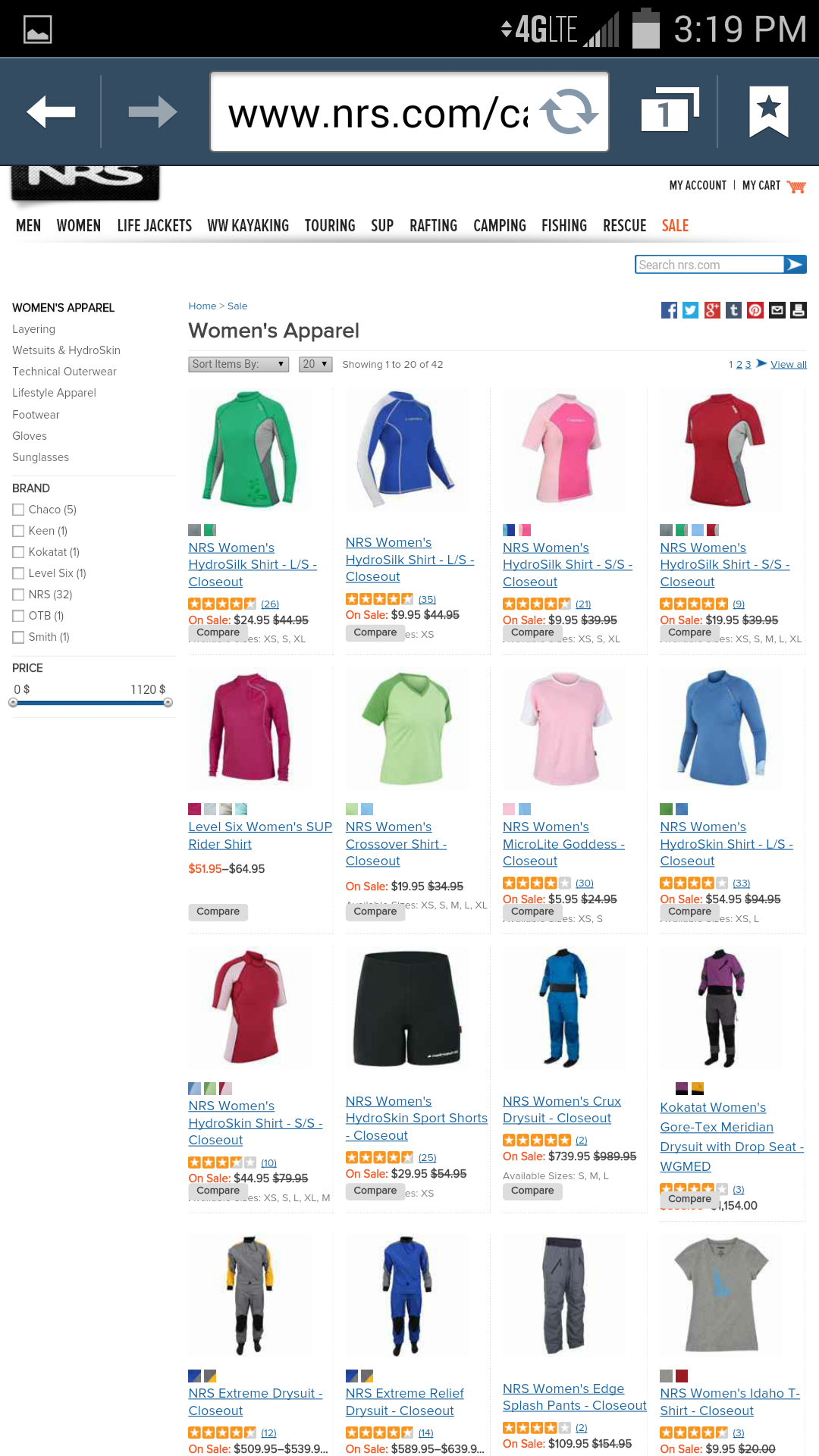819x1456 pixels.
Task: Select the SALE menu item
Action: [x=675, y=226]
